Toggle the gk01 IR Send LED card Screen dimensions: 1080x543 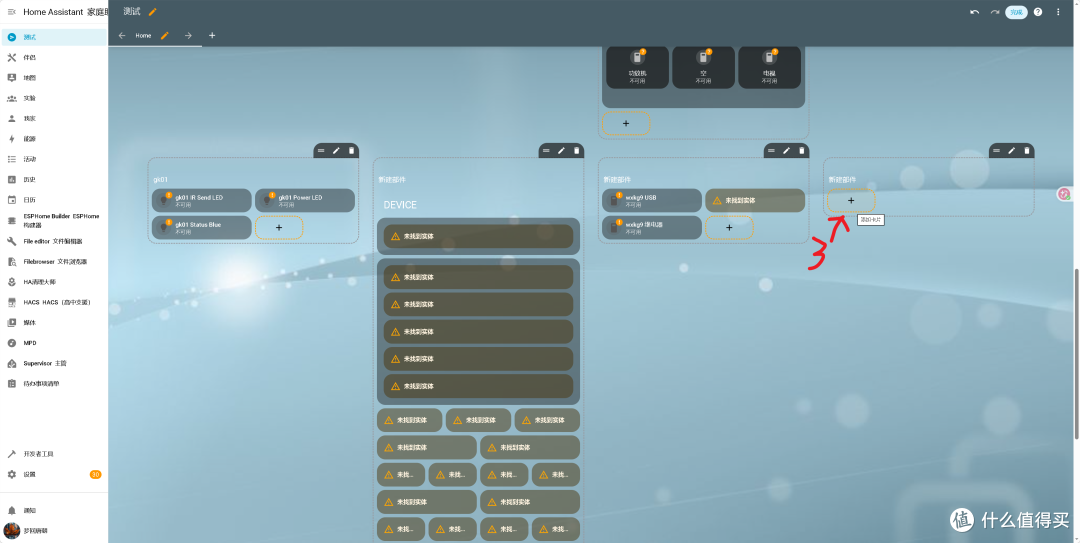point(202,201)
